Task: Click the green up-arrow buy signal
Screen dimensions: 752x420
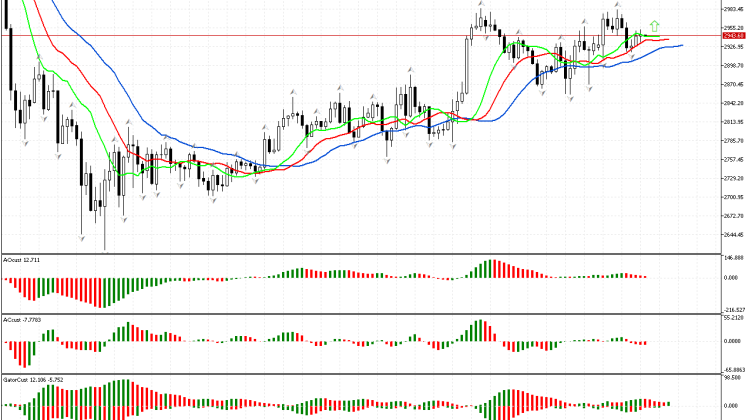Action: click(654, 25)
